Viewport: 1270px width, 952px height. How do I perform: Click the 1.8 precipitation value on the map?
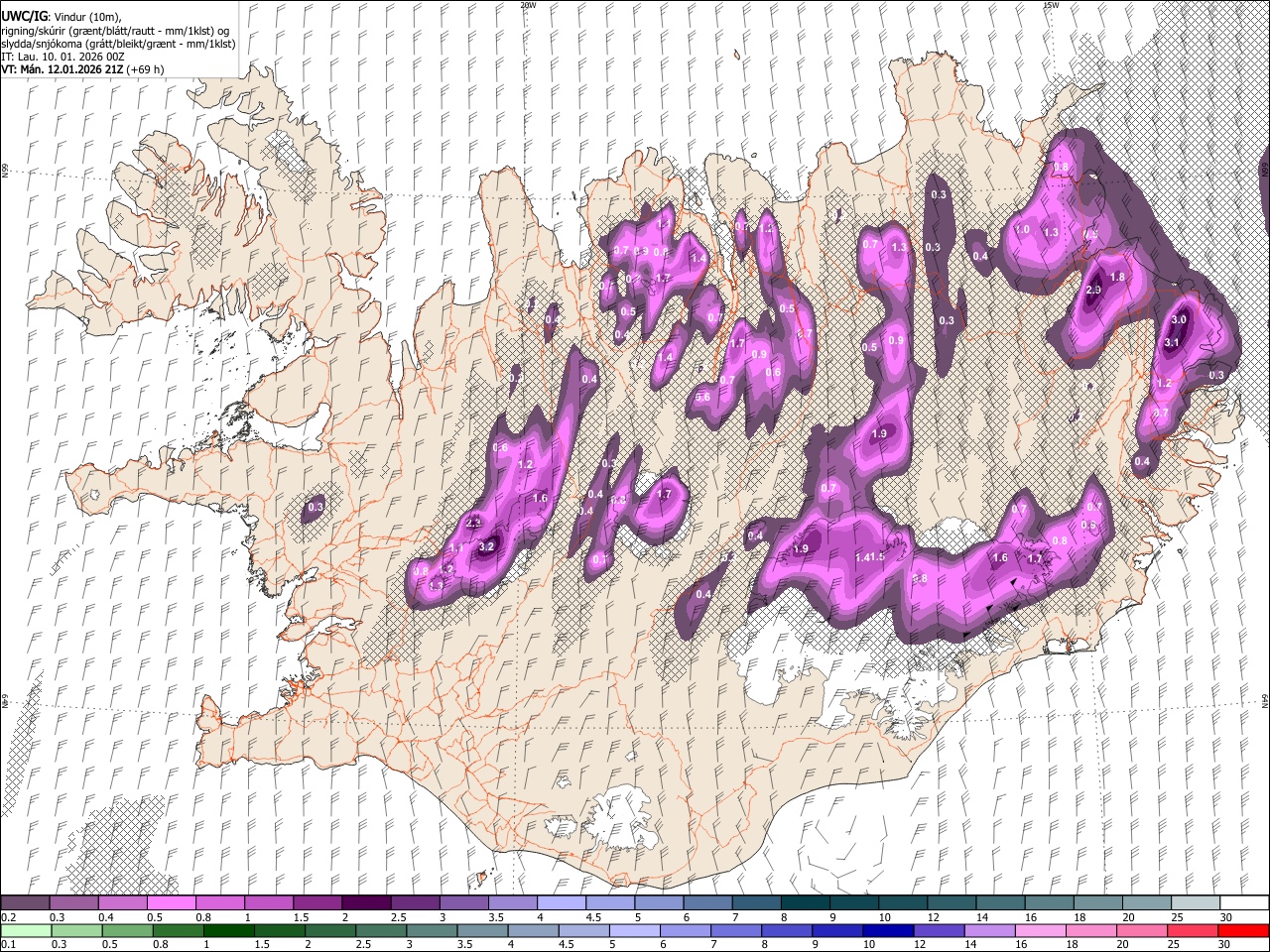coord(1117,277)
